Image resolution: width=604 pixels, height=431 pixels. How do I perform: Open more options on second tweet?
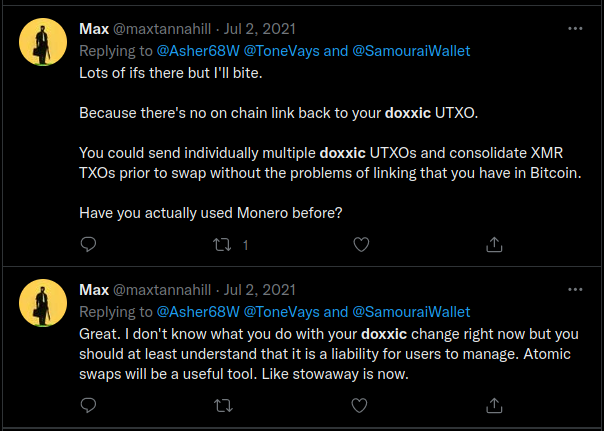pos(575,289)
